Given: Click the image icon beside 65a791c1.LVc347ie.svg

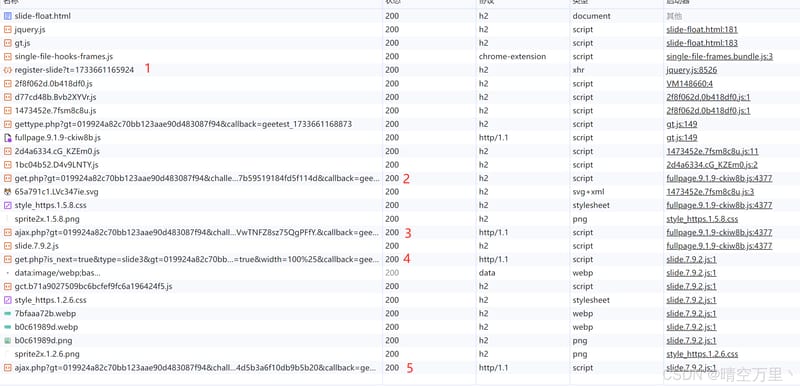Looking at the screenshot, I should point(7,192).
